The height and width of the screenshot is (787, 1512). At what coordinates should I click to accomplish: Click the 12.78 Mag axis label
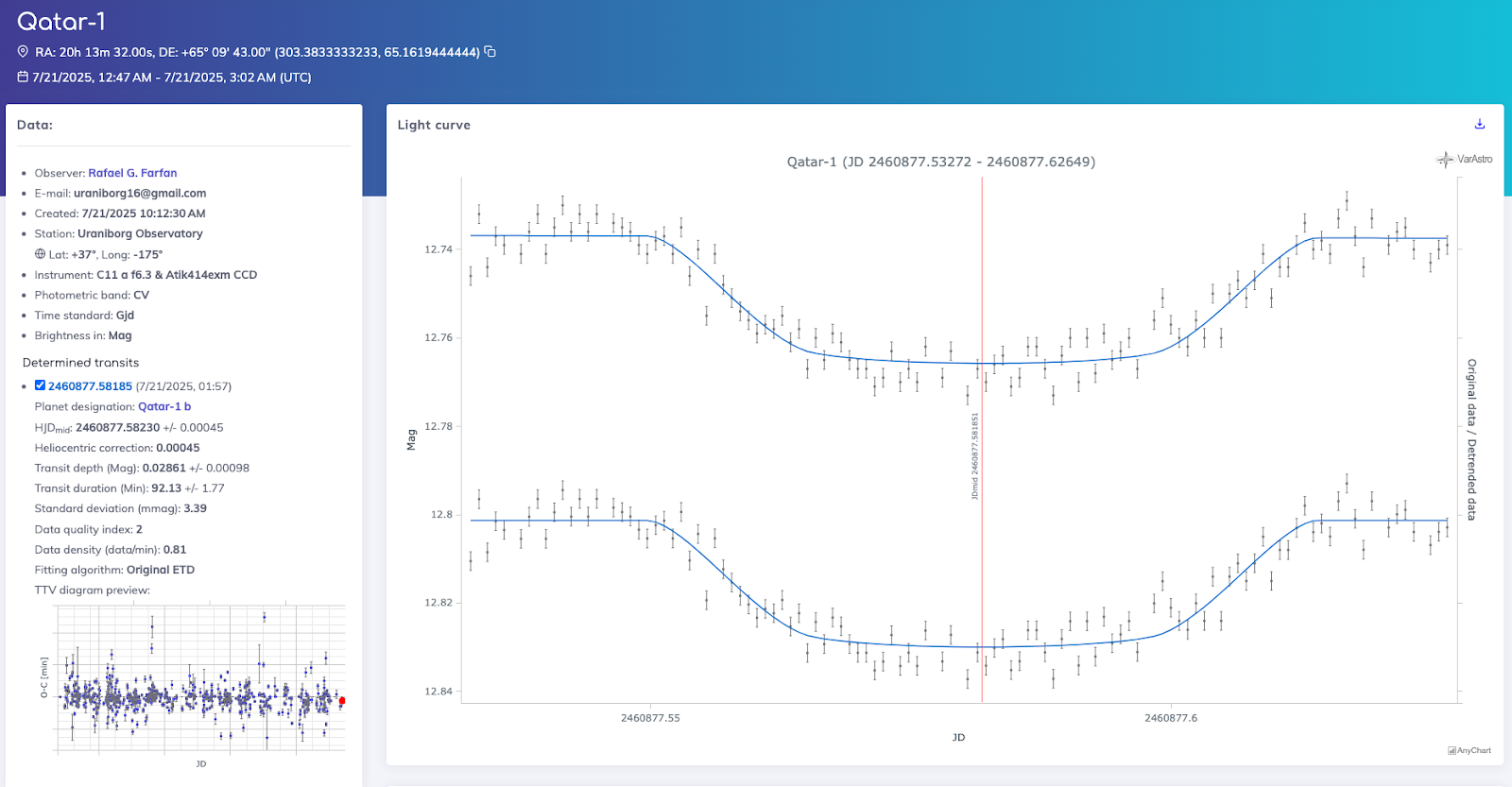[x=438, y=426]
